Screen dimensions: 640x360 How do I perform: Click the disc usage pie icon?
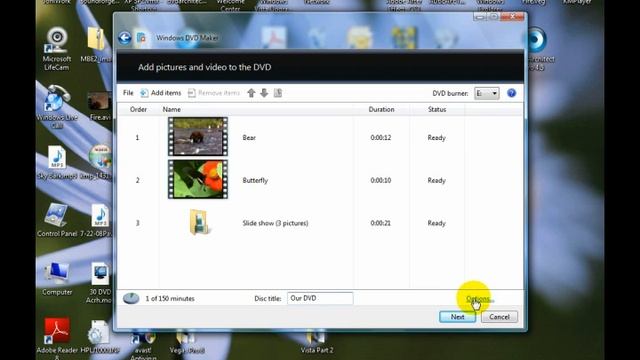131,298
